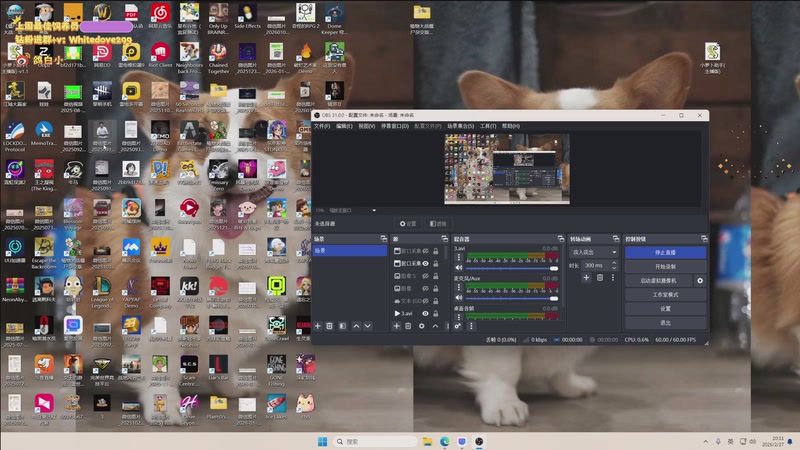Open virtual camera settings gear icon
The image size is (800, 450).
point(700,281)
